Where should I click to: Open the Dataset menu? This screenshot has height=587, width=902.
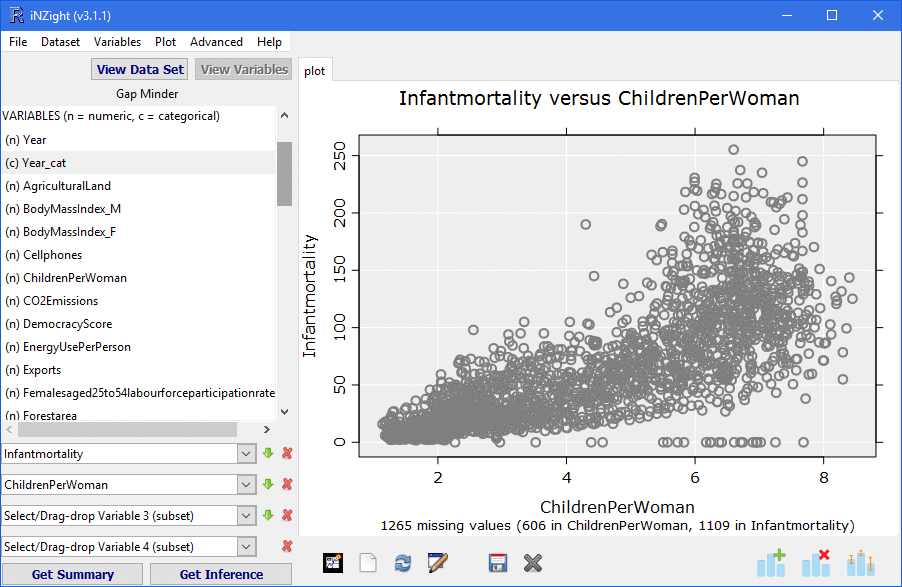(x=61, y=42)
